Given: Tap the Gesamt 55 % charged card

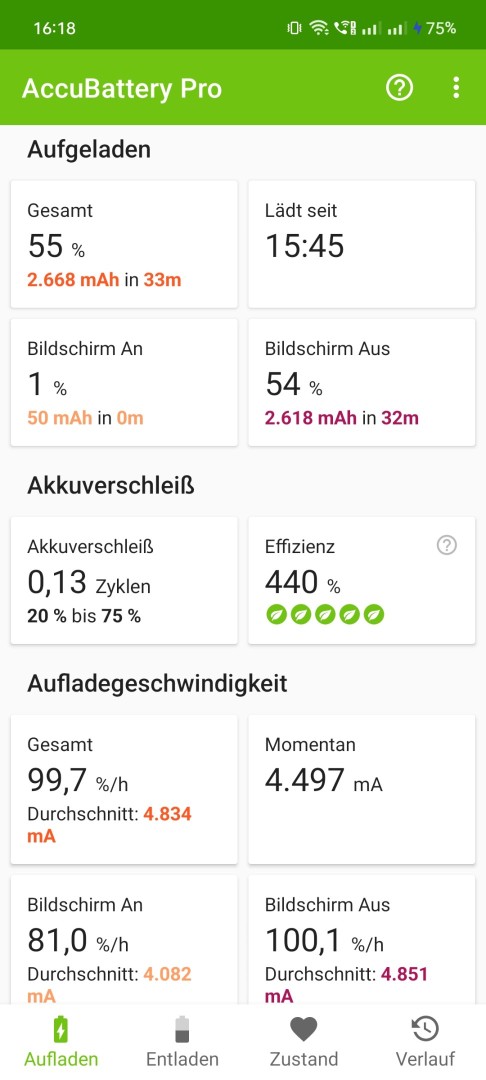Looking at the screenshot, I should click(124, 245).
